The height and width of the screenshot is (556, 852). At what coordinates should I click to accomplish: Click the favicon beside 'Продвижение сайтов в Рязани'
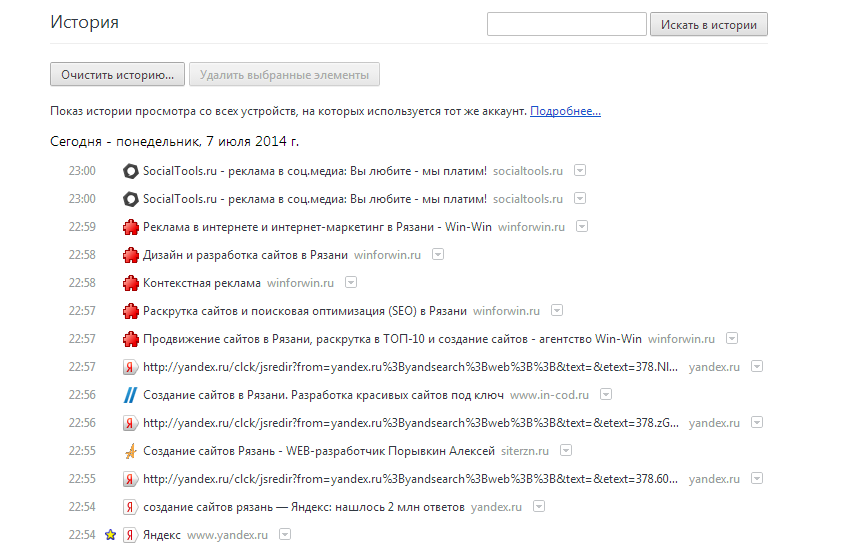coord(130,339)
